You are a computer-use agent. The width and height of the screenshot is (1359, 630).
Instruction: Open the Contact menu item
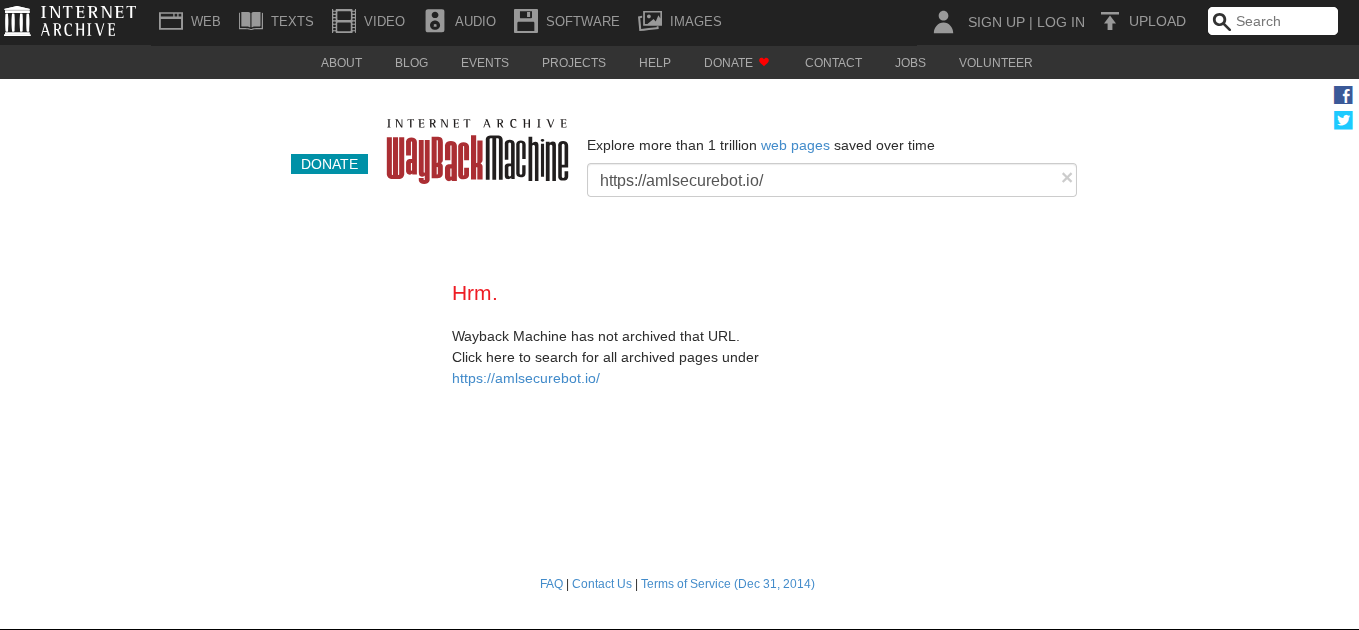pyautogui.click(x=833, y=63)
